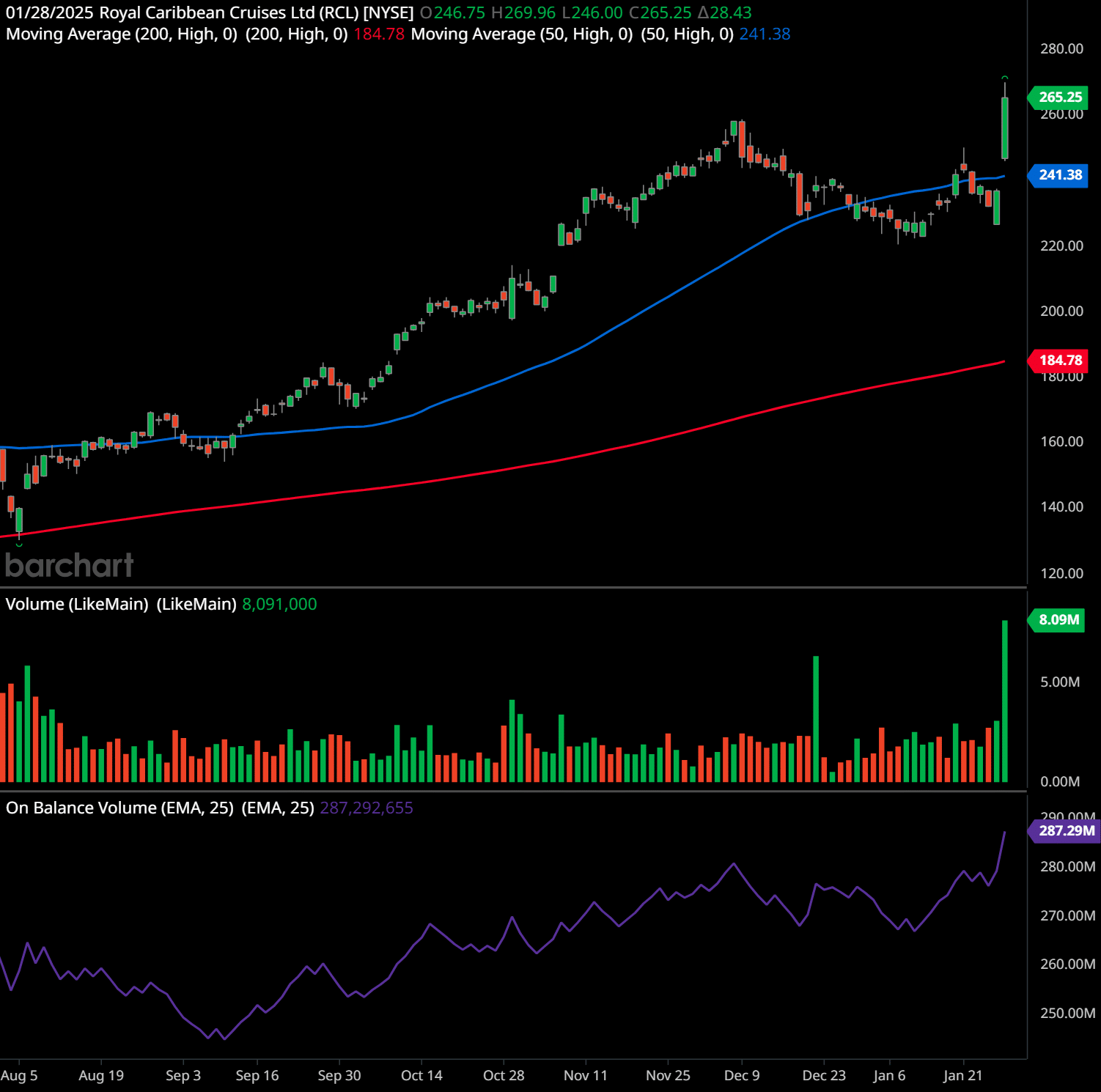Click the Nov 25 date axis label
The width and height of the screenshot is (1101, 1092).
coord(668,1076)
